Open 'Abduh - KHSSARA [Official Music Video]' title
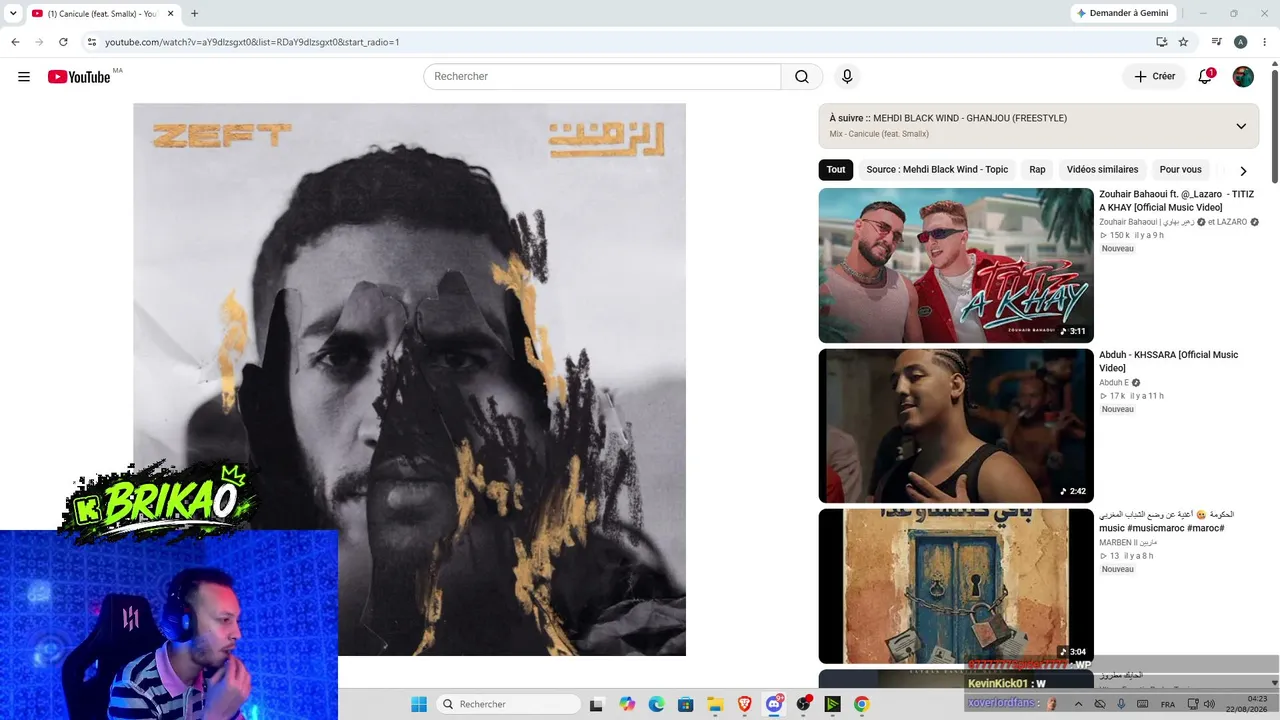This screenshot has width=1280, height=720. tap(1168, 361)
